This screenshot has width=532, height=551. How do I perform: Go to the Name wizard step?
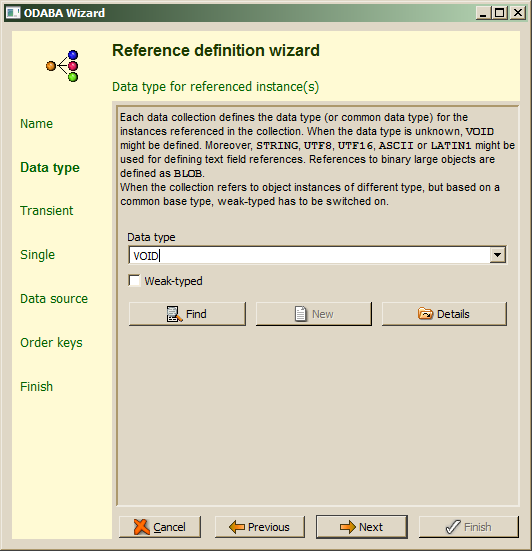(37, 124)
